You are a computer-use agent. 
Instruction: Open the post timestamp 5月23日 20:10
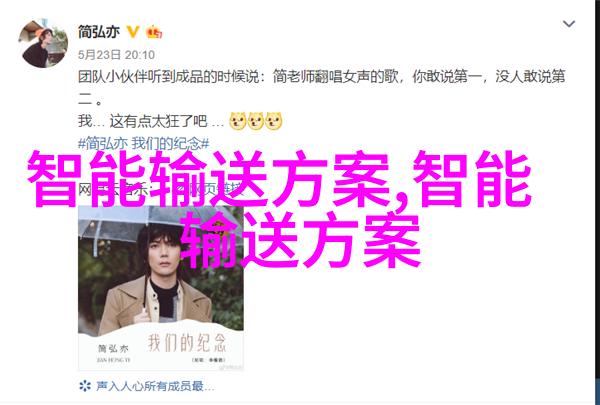coord(116,55)
